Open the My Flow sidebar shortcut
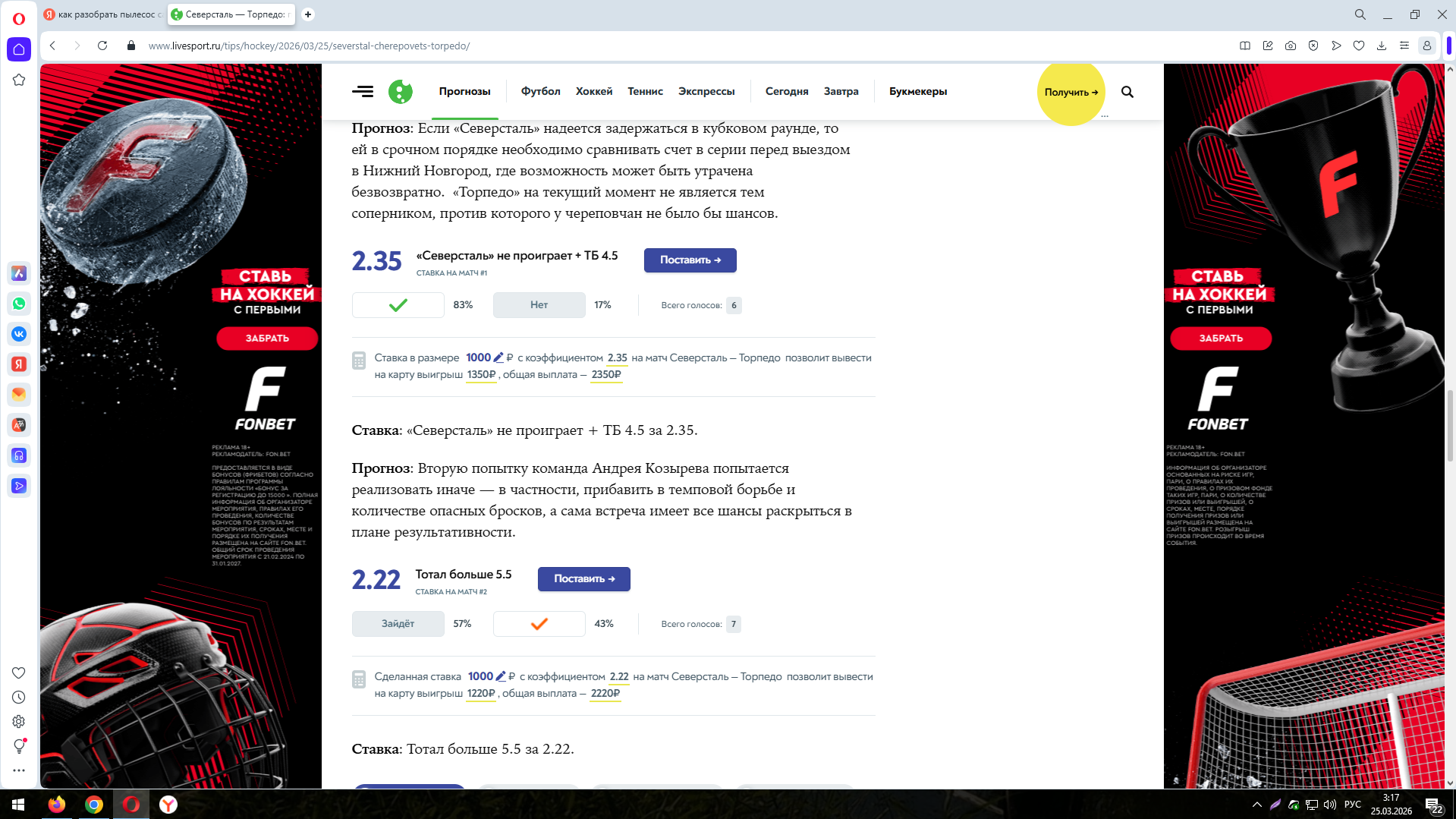This screenshot has width=1456, height=819. (x=19, y=486)
